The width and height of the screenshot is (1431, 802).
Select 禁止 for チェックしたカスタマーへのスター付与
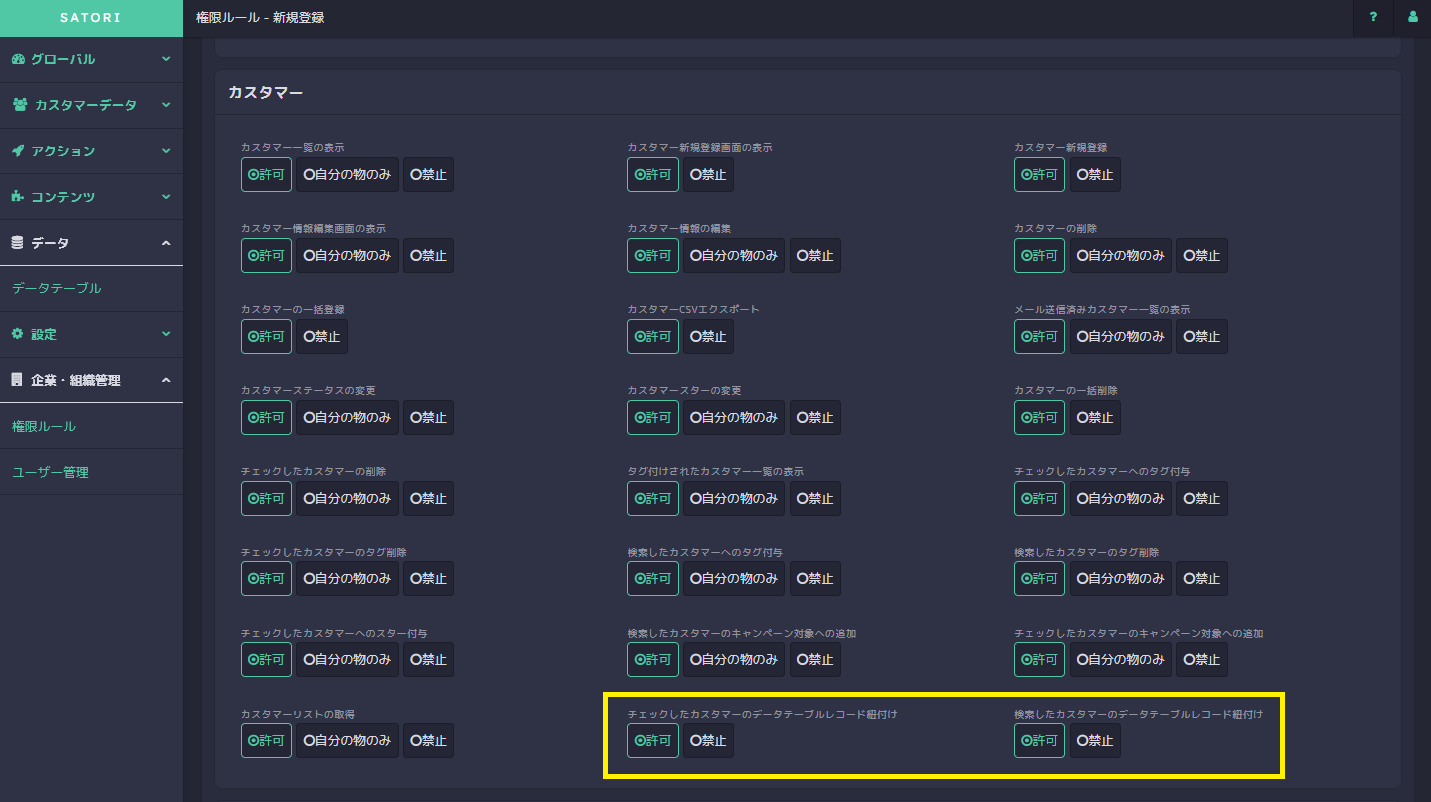pos(428,659)
